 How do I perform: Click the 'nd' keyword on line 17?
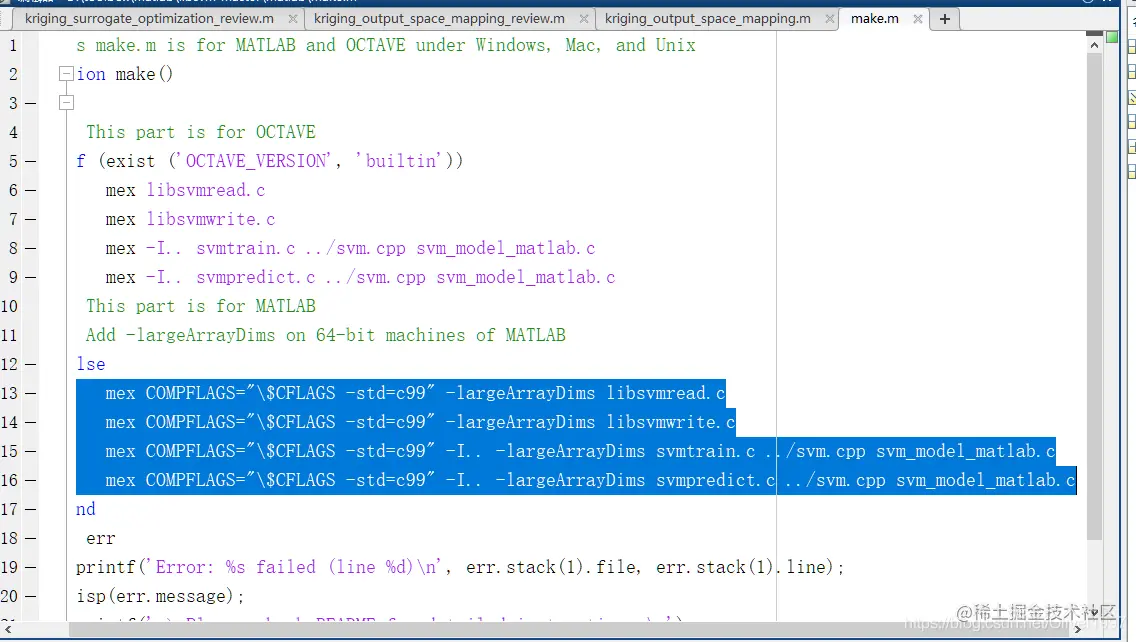pos(85,509)
